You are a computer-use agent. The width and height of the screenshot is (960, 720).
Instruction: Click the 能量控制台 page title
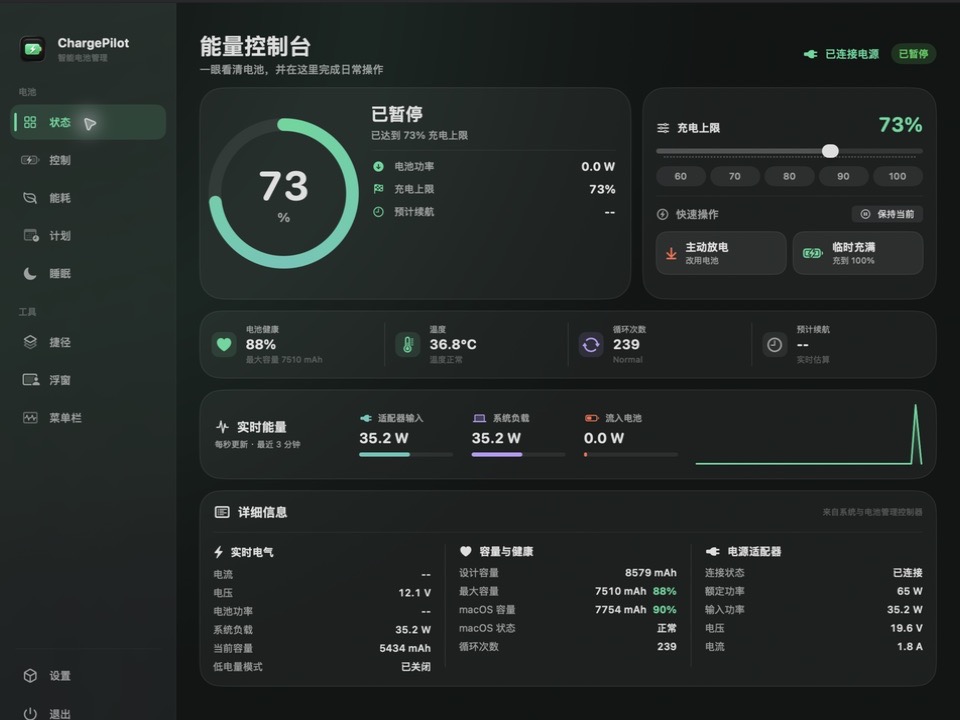(255, 47)
